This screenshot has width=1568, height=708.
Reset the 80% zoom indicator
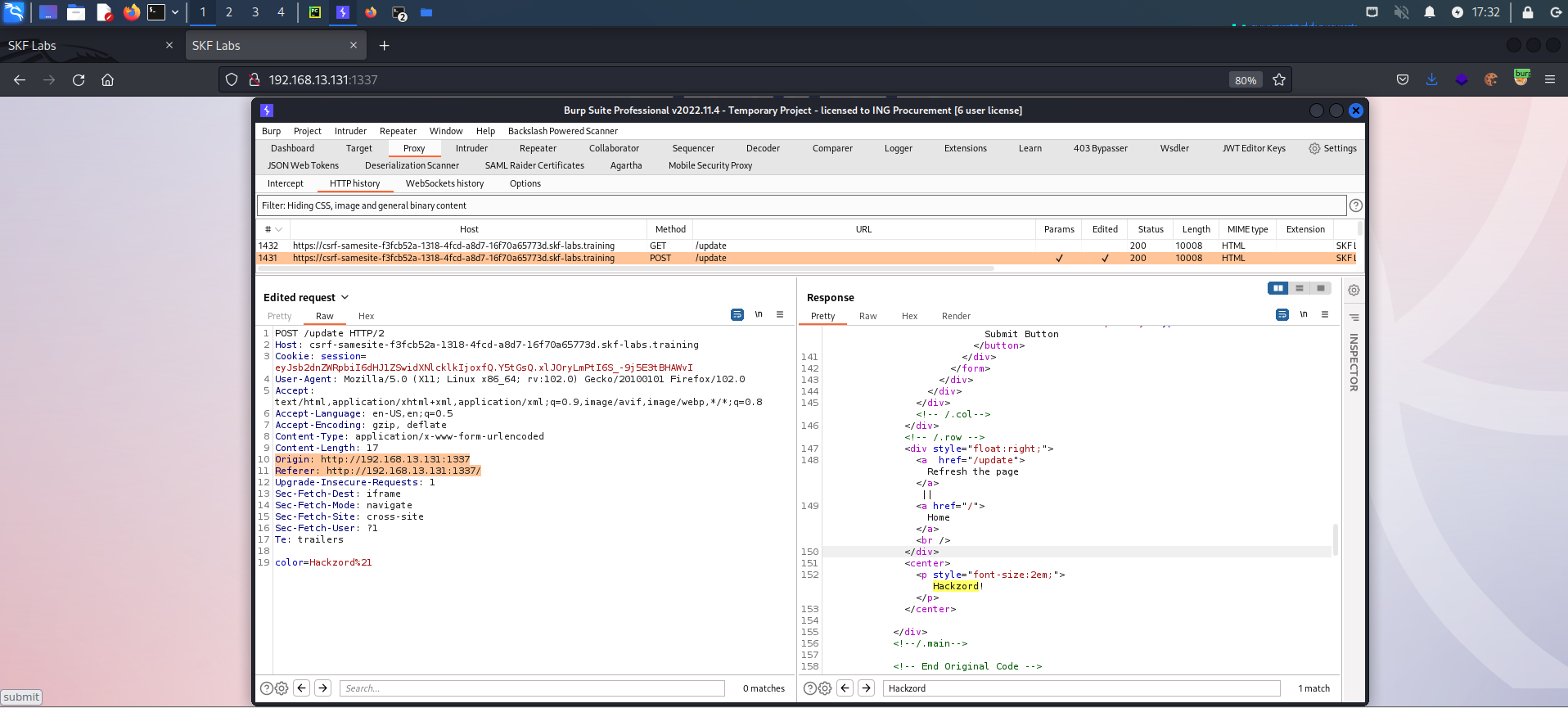point(1246,80)
